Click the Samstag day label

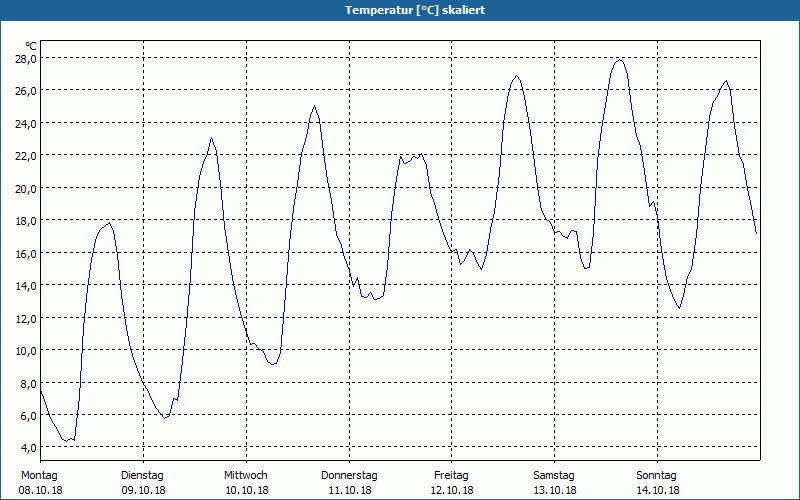point(554,476)
